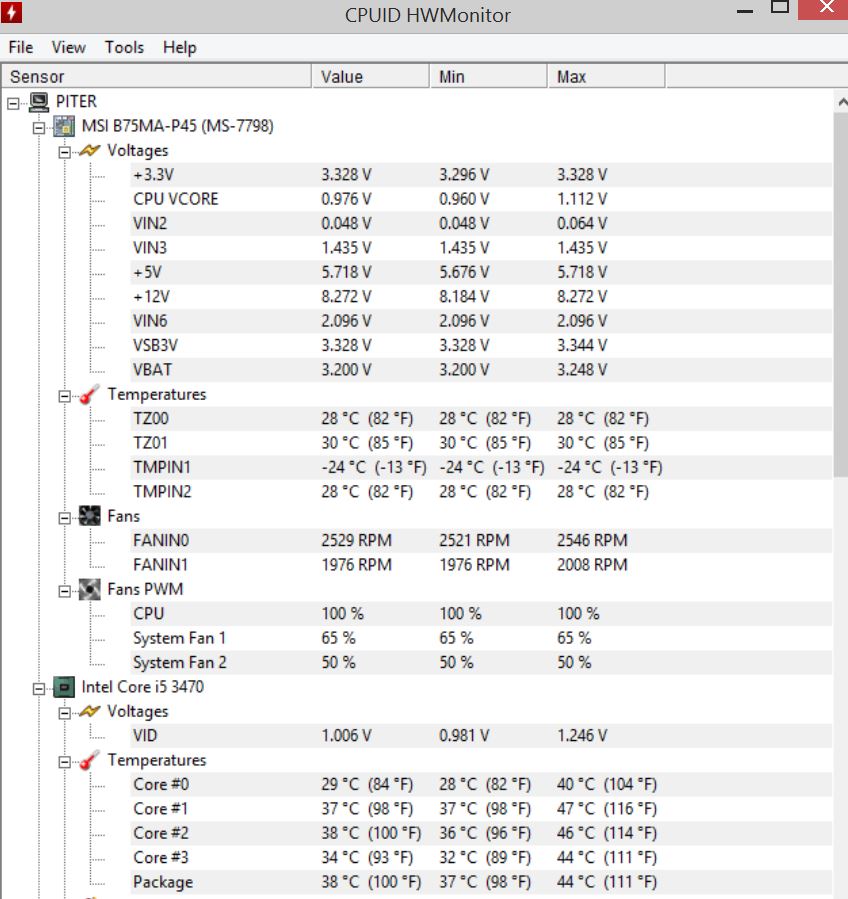Select the FANIN1 fan row

(480, 565)
